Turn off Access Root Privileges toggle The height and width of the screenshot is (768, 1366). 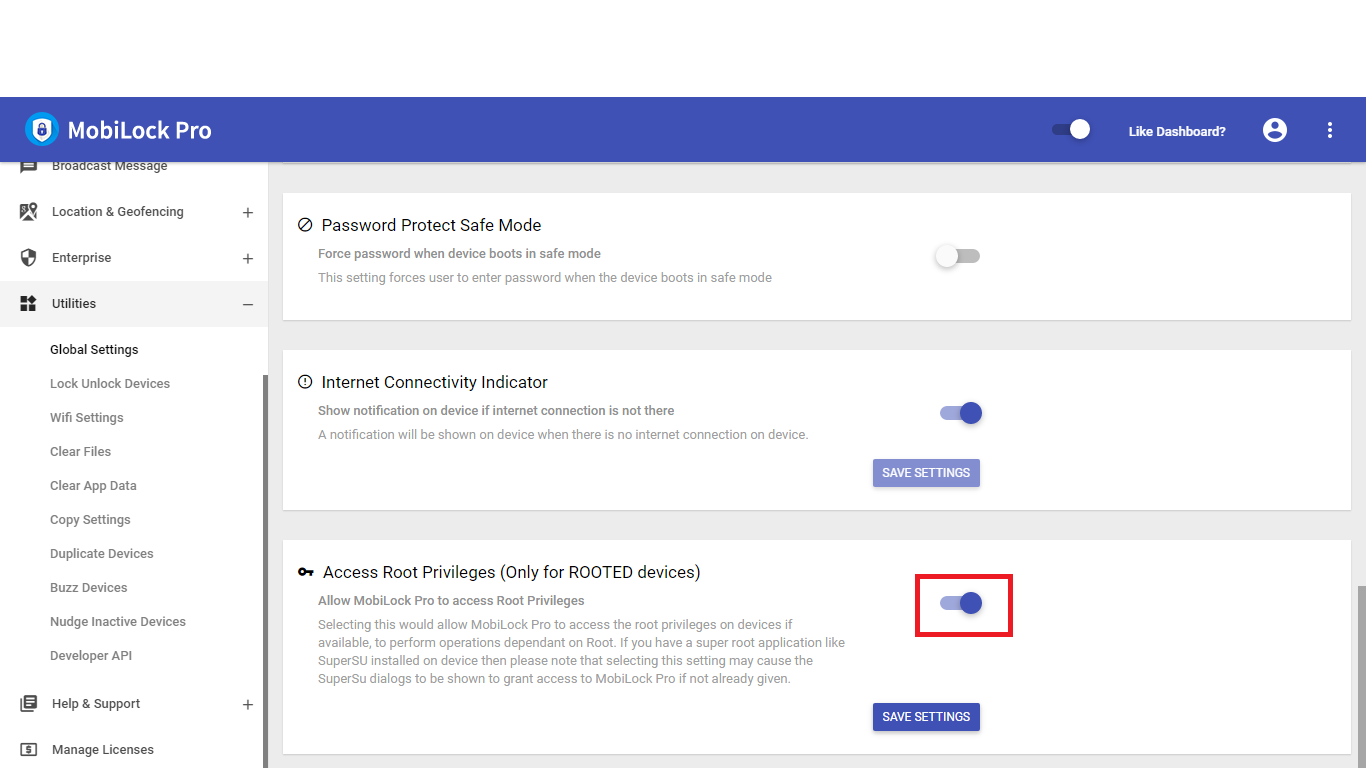click(x=961, y=602)
